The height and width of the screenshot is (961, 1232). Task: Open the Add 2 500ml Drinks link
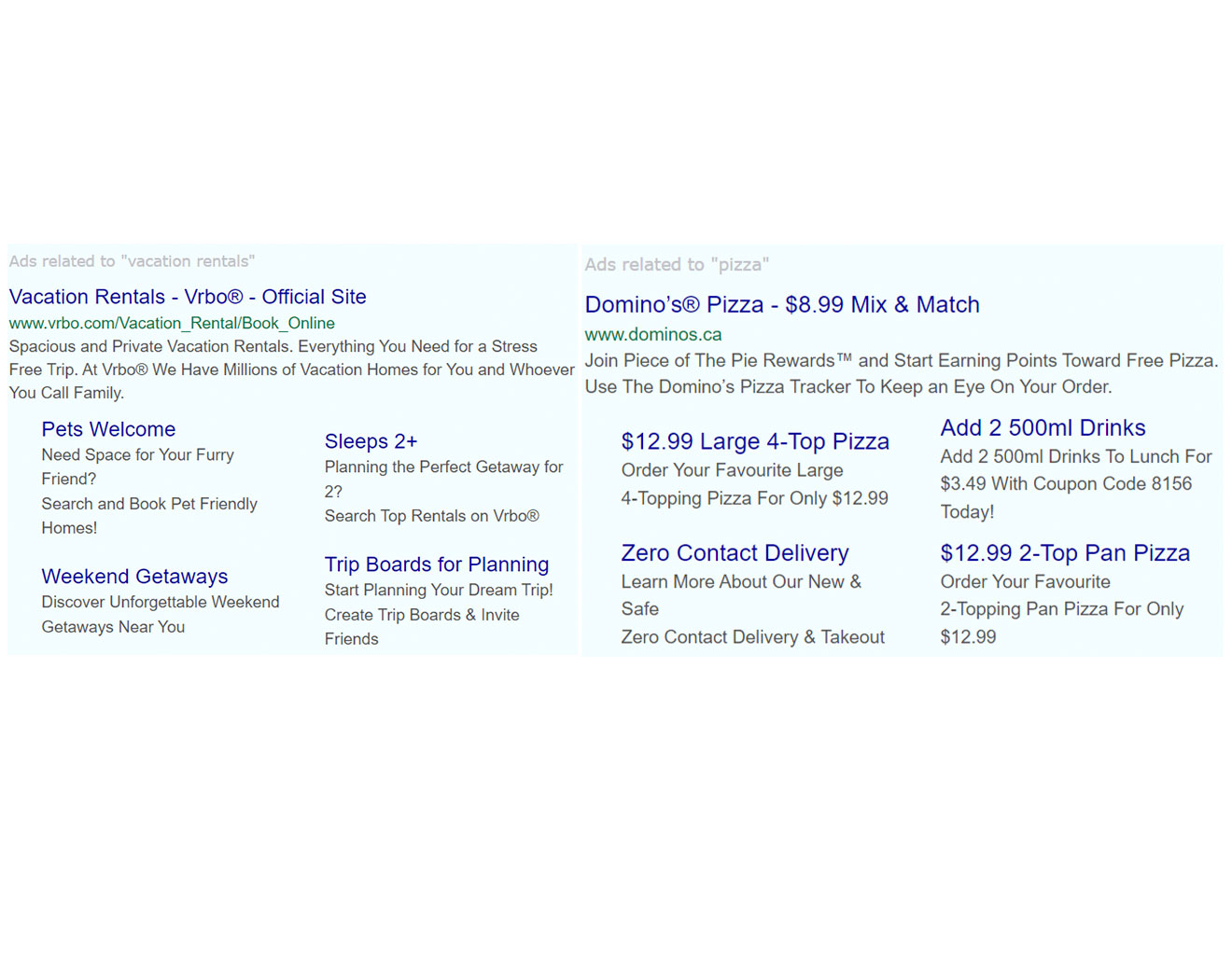point(1043,428)
